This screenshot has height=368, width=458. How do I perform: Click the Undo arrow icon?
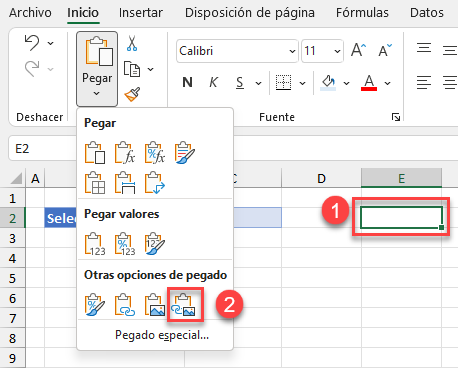coord(32,43)
